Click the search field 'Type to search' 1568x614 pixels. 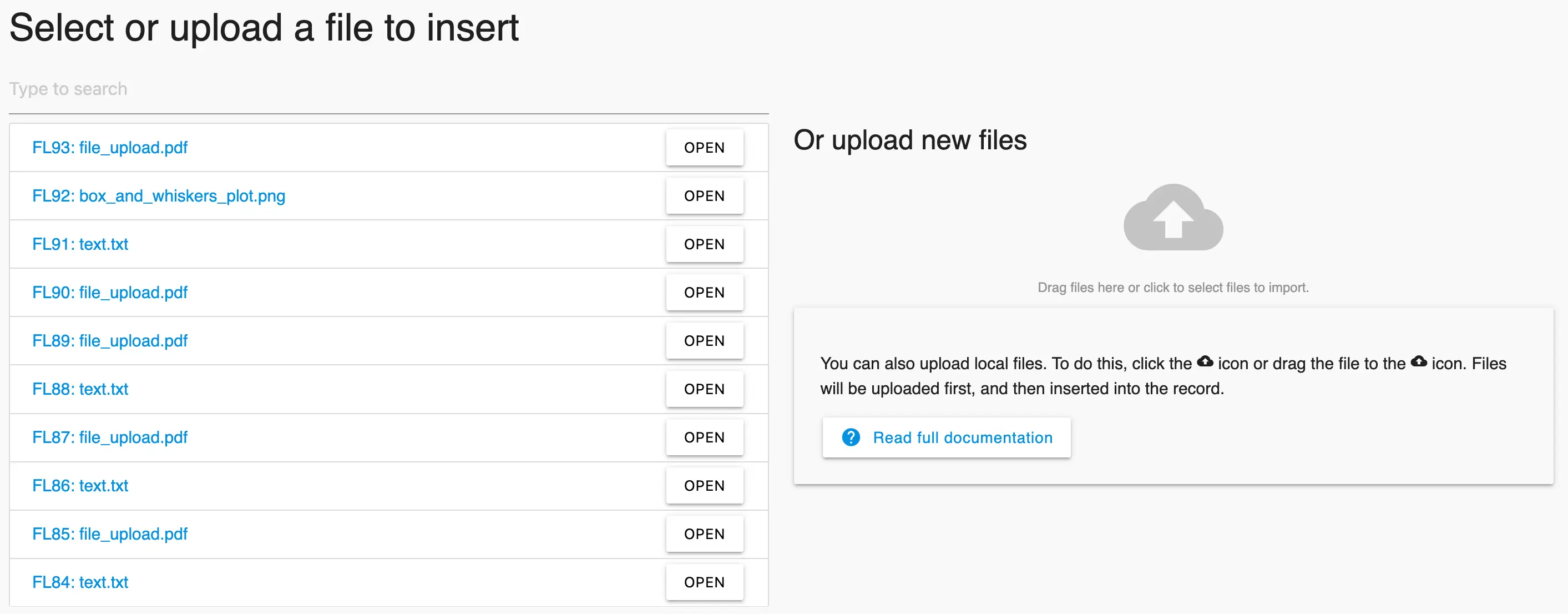click(x=388, y=89)
